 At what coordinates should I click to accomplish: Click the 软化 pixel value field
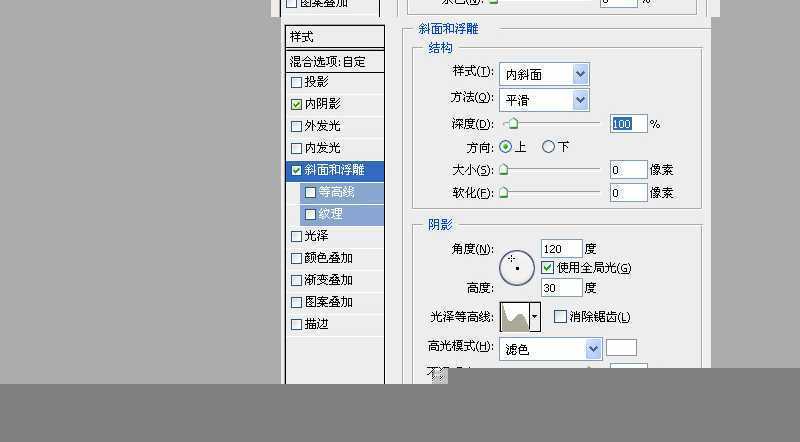(629, 192)
